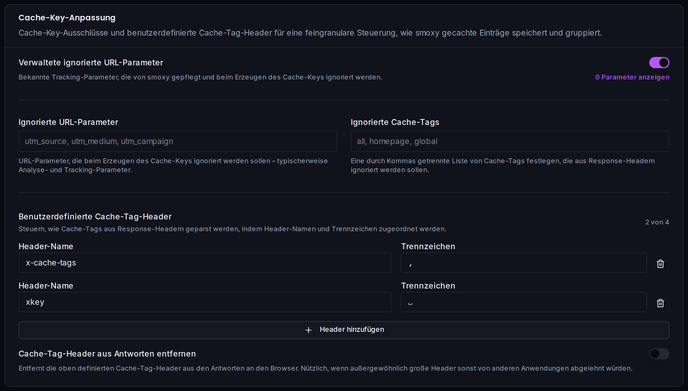Image resolution: width=688 pixels, height=391 pixels.
Task: Edit the x-cache-tags header name field
Action: 205,263
